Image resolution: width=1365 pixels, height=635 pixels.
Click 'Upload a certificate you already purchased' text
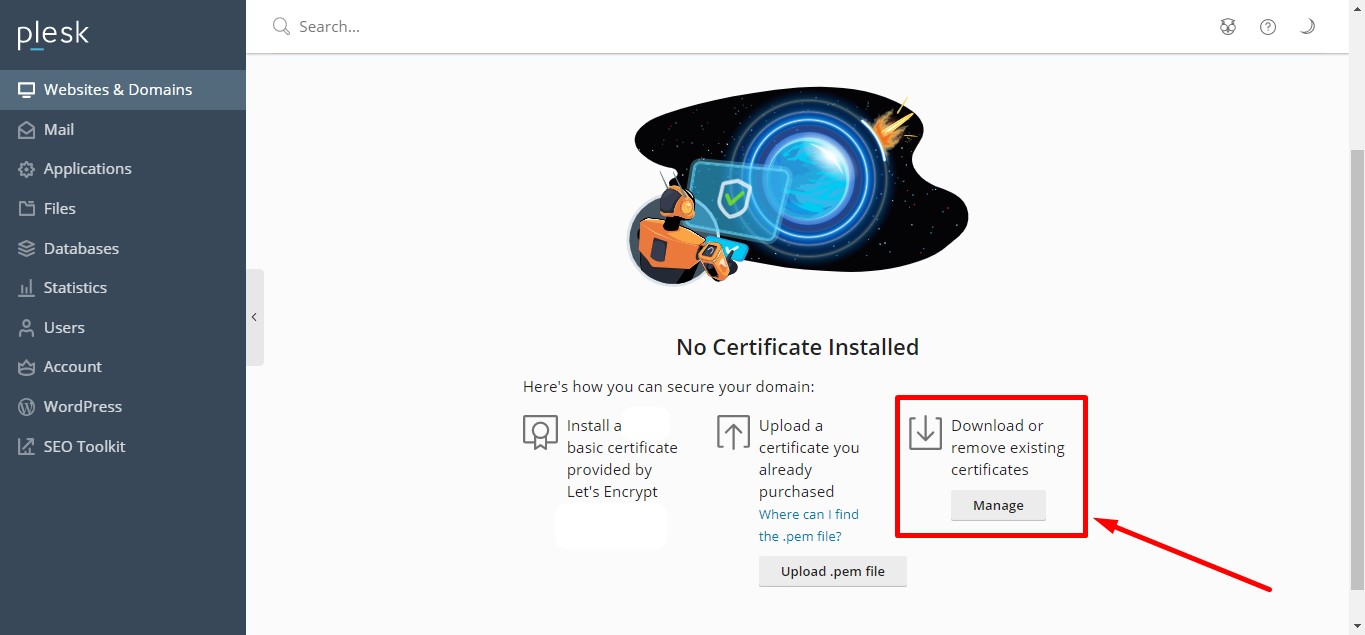pos(809,459)
